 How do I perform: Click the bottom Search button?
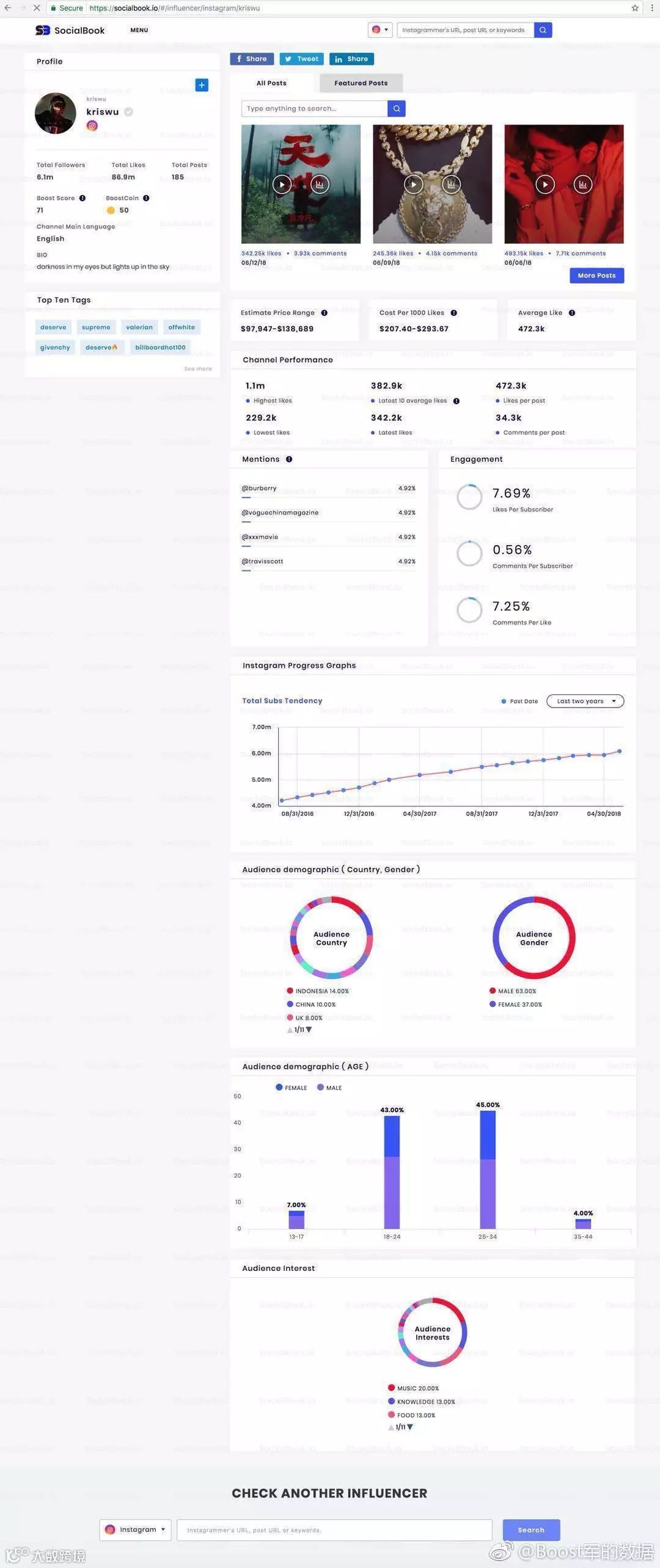[531, 1530]
